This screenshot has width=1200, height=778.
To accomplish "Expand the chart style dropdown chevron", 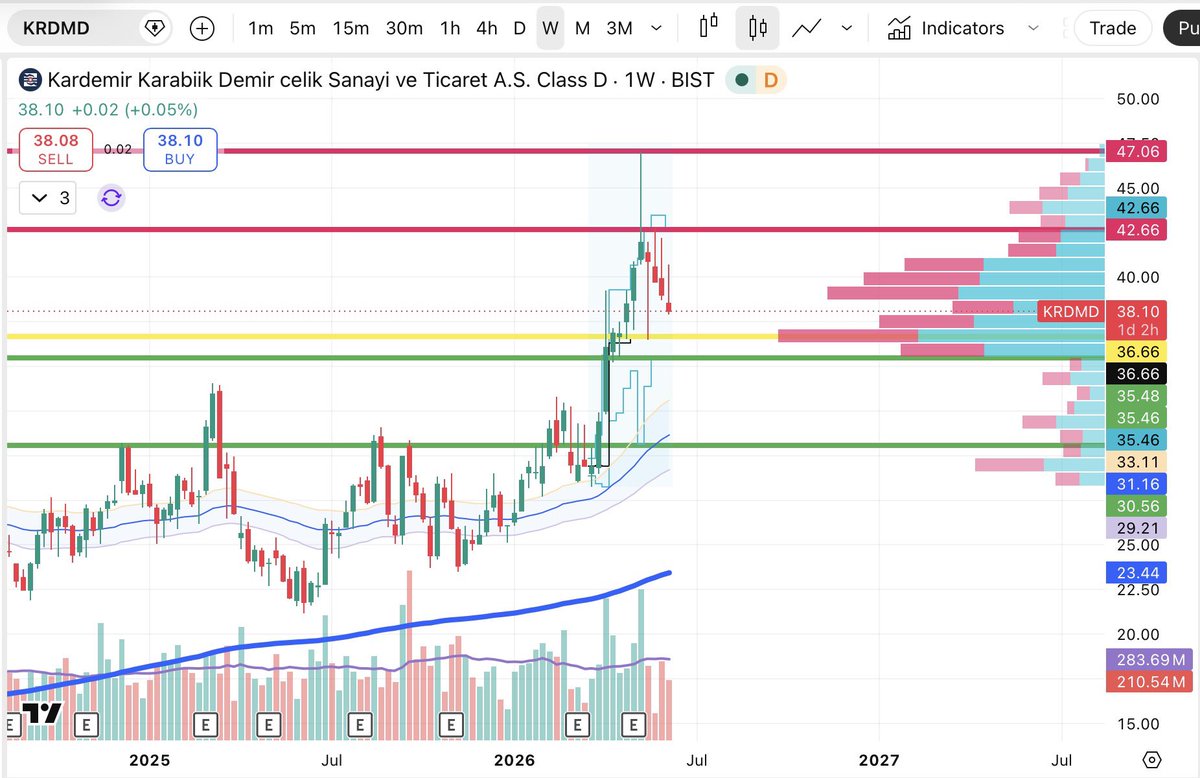I will (x=847, y=28).
